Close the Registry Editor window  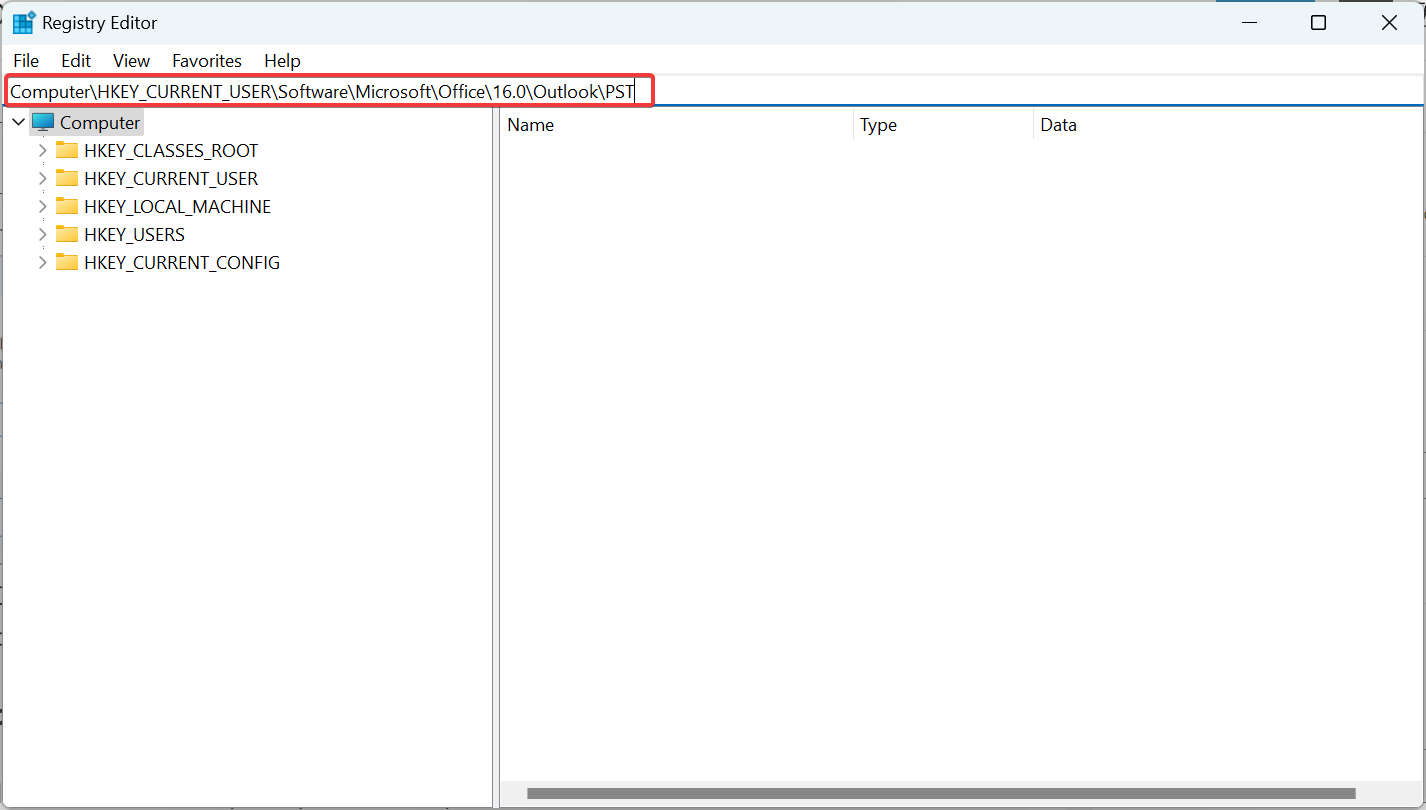pyautogui.click(x=1389, y=23)
